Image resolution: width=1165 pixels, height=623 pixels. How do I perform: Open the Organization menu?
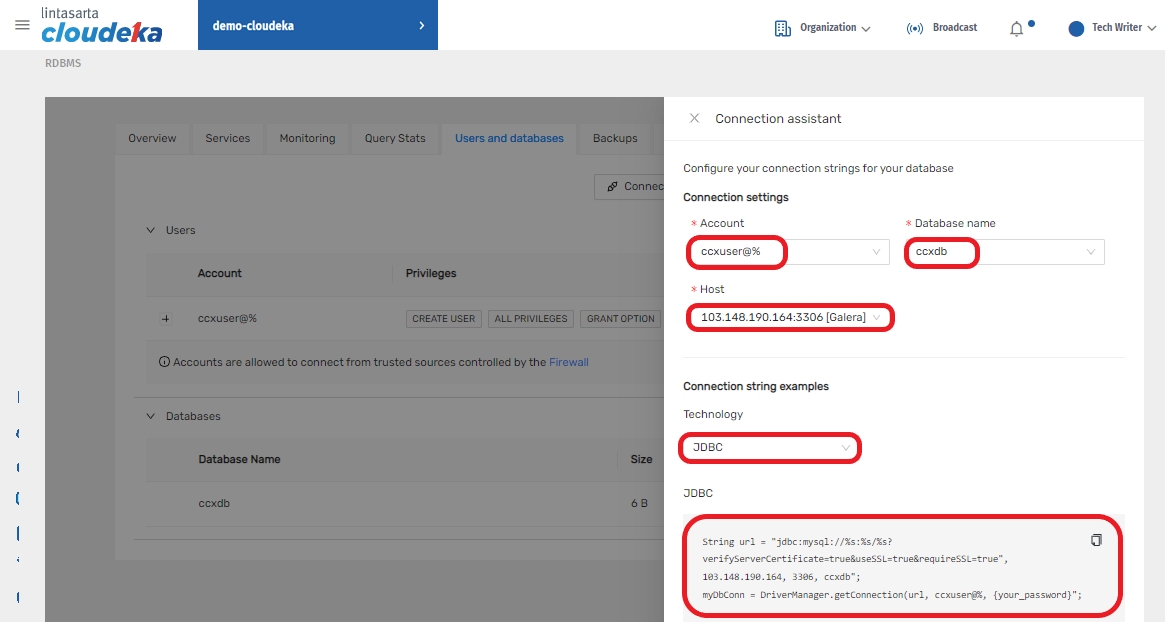click(x=822, y=28)
